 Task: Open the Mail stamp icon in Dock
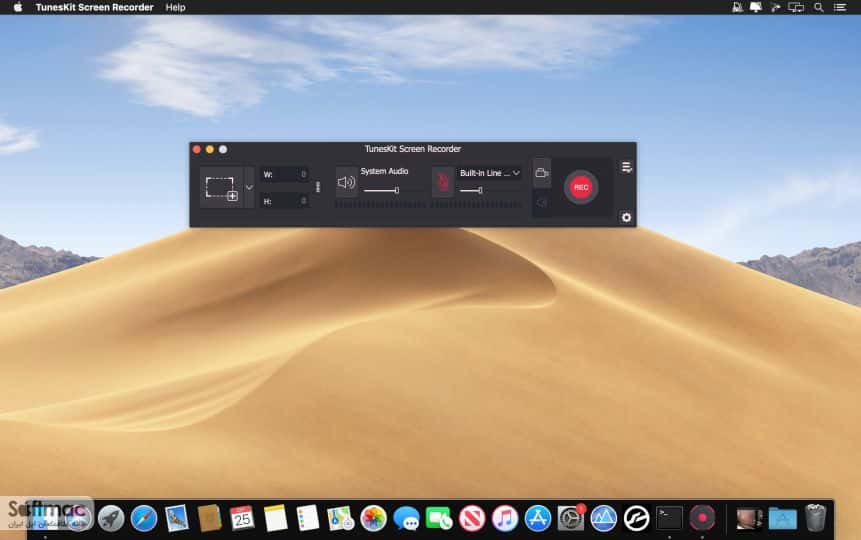[177, 518]
